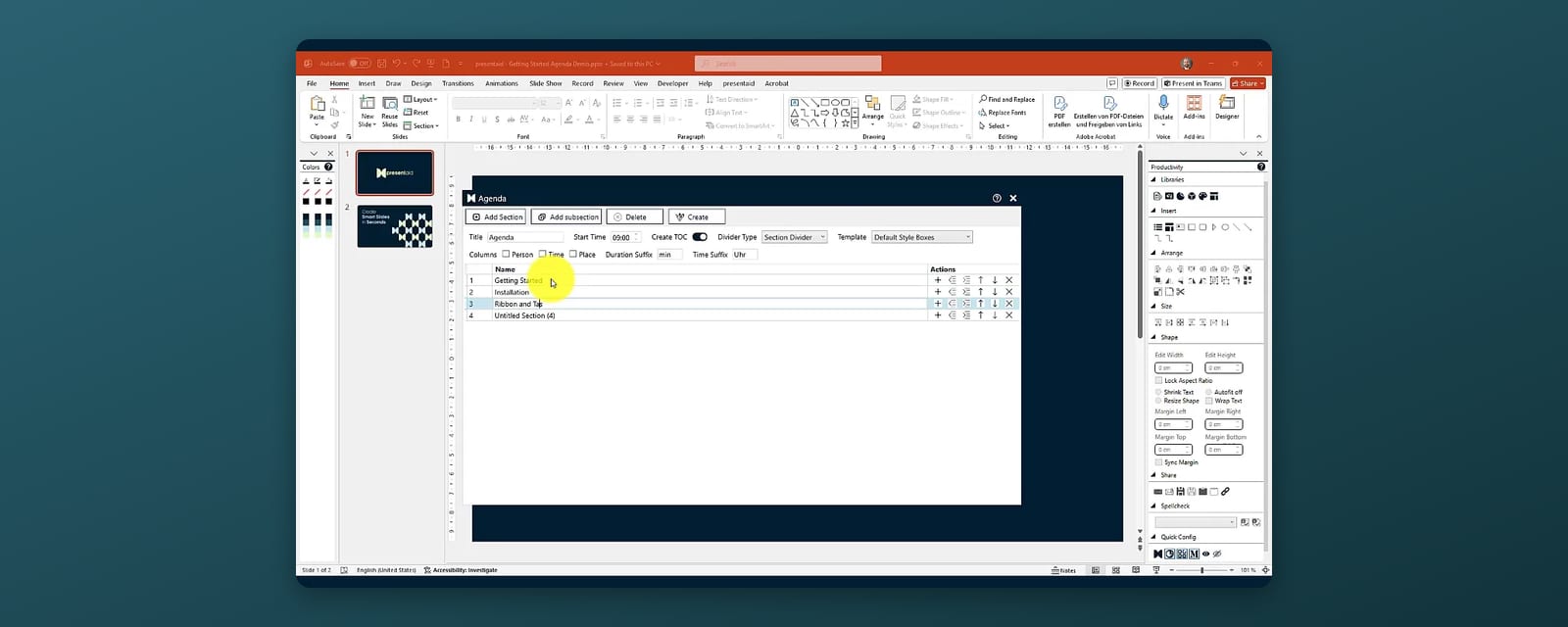Switch to the Slide Show tab
1568x627 pixels.
[546, 83]
